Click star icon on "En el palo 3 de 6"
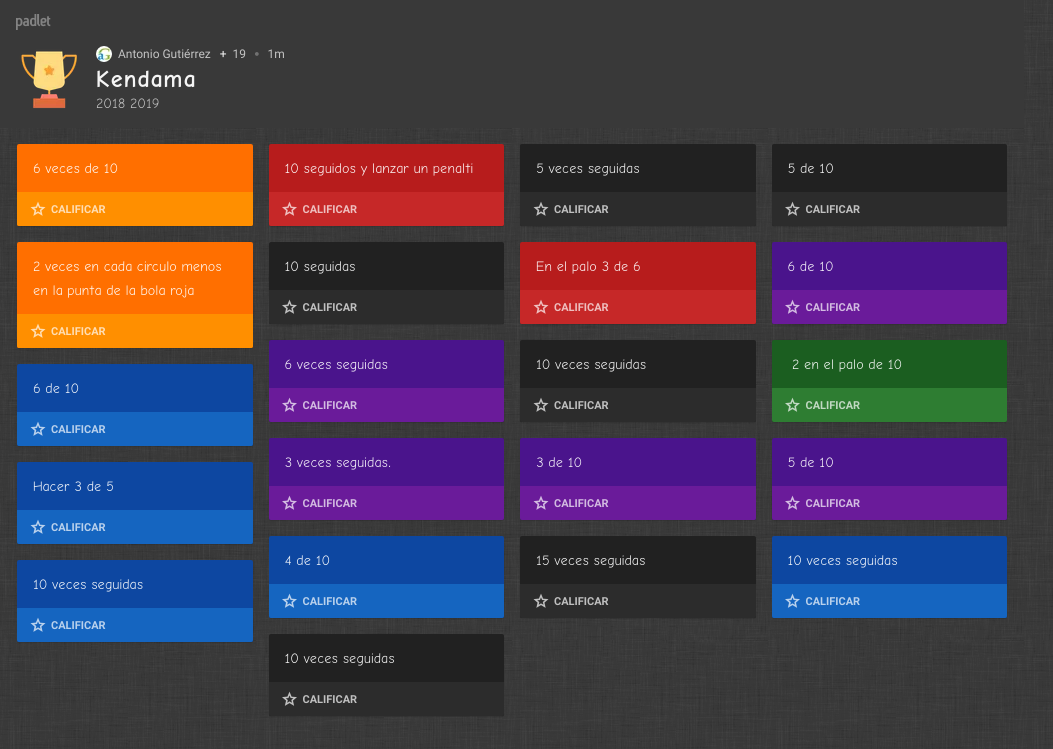This screenshot has height=749, width=1053. point(541,307)
